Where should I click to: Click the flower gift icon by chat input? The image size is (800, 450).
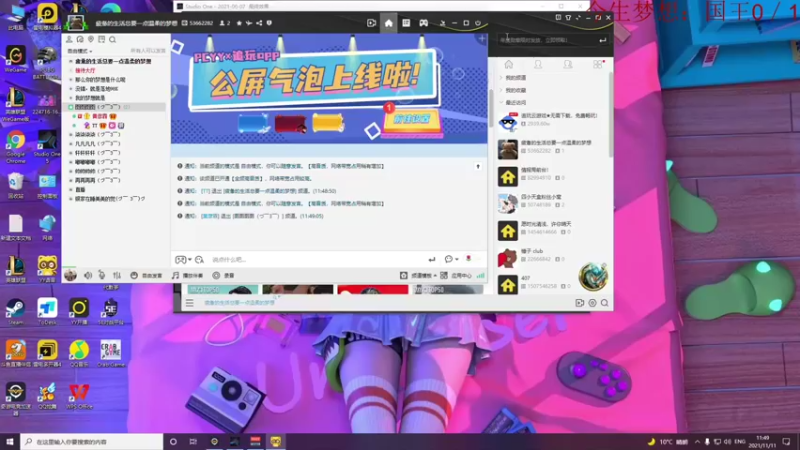click(468, 259)
